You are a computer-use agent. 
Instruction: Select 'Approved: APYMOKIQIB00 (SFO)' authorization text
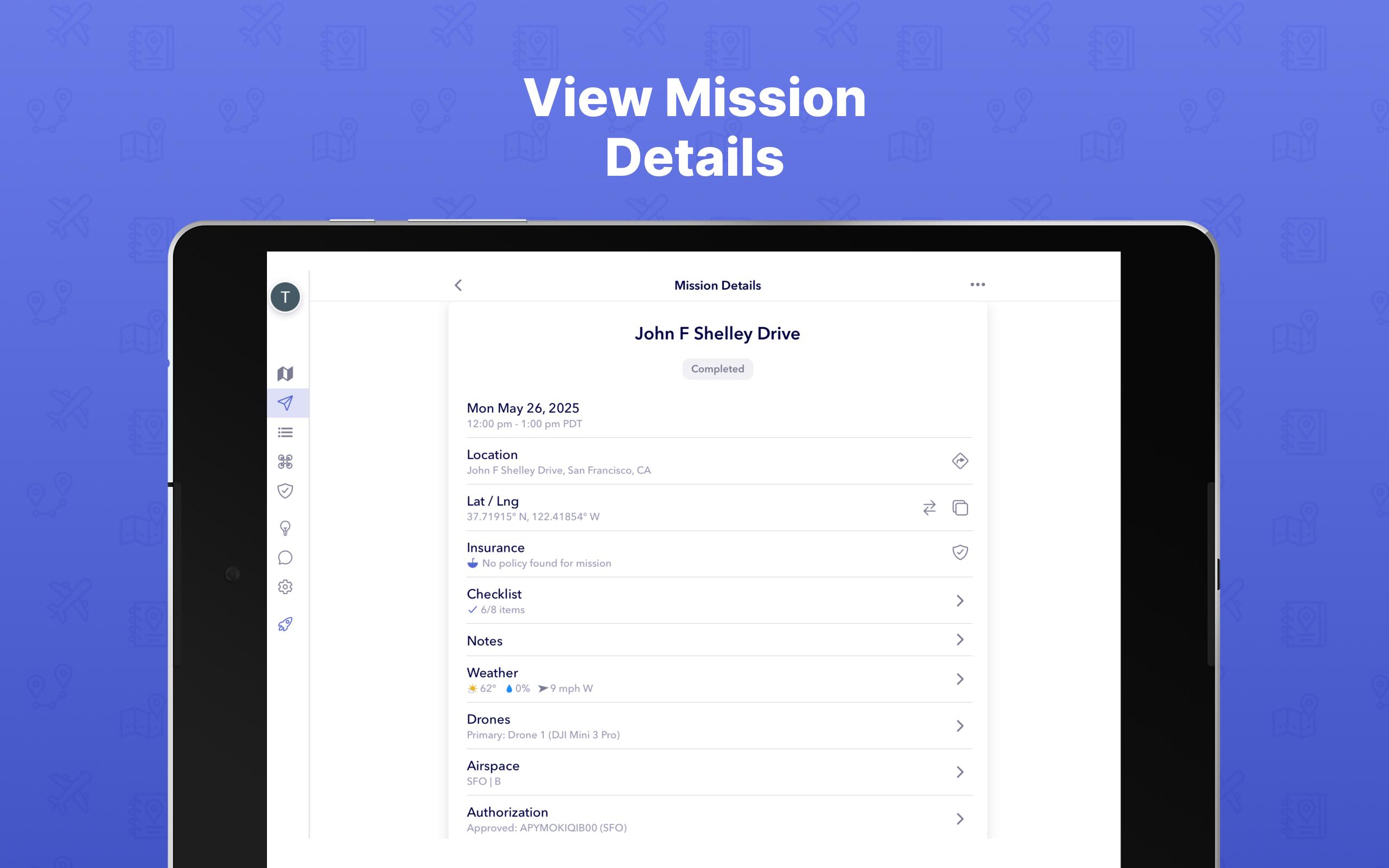click(546, 828)
